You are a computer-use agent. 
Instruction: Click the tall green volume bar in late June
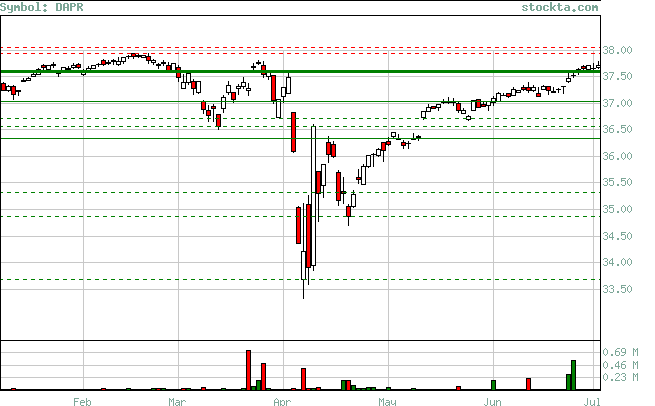coord(574,375)
